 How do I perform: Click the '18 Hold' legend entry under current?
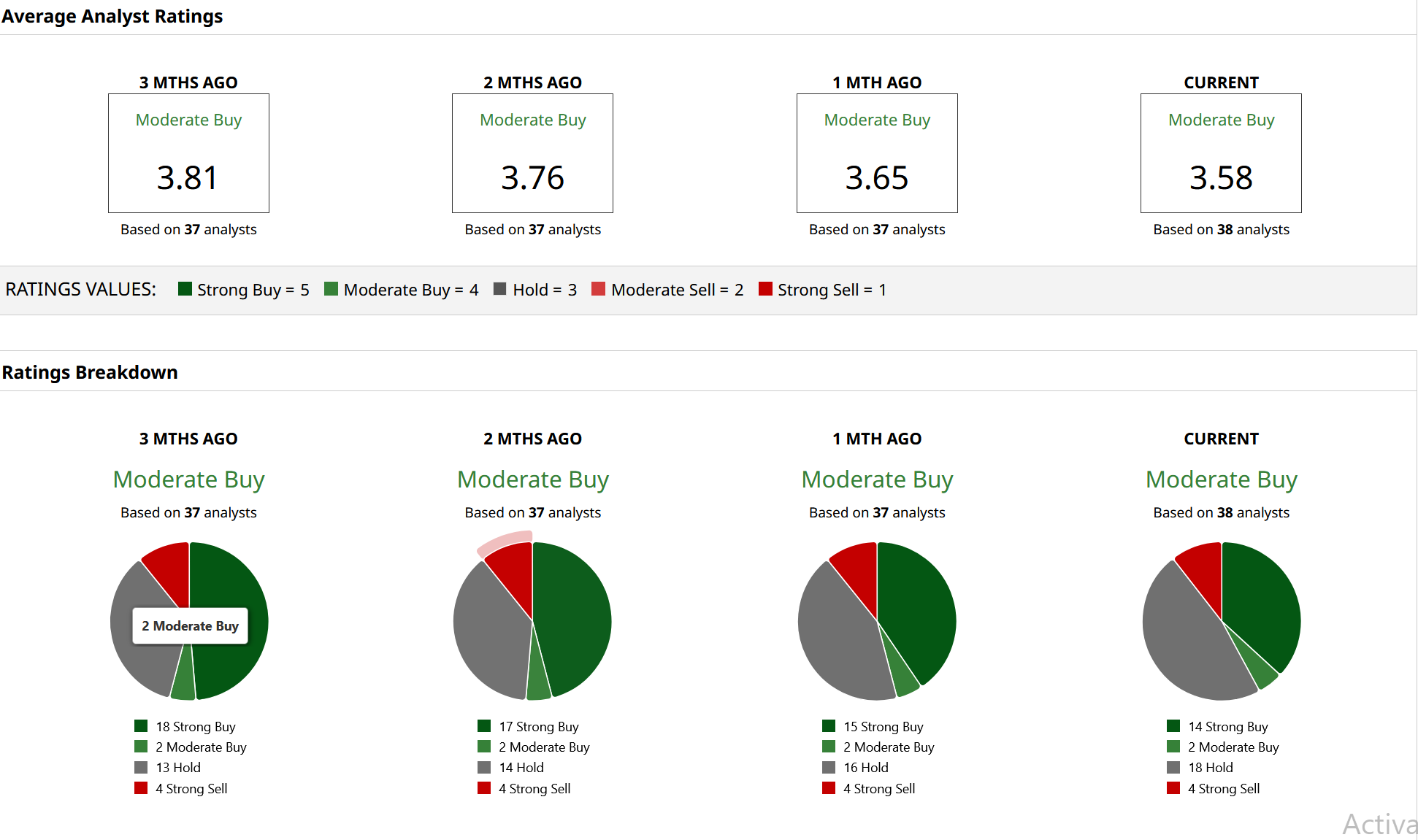pos(1210,768)
